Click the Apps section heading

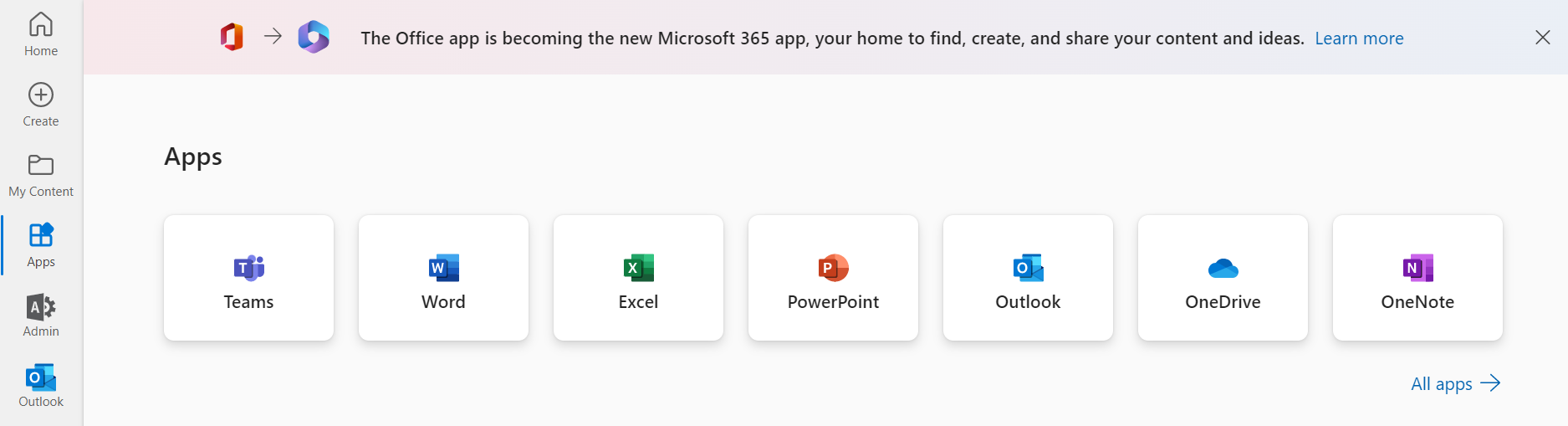tap(193, 157)
